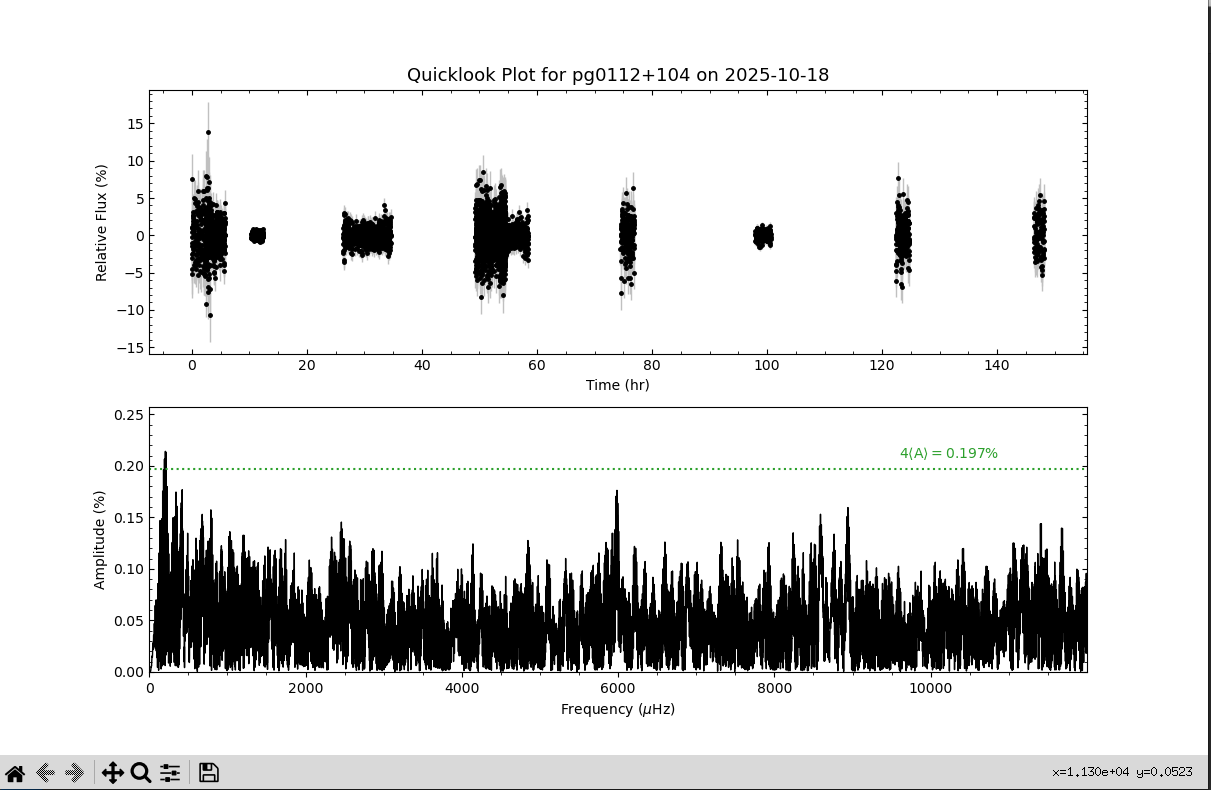Click the Quicklook Plot for pg0112+104 title

point(617,75)
